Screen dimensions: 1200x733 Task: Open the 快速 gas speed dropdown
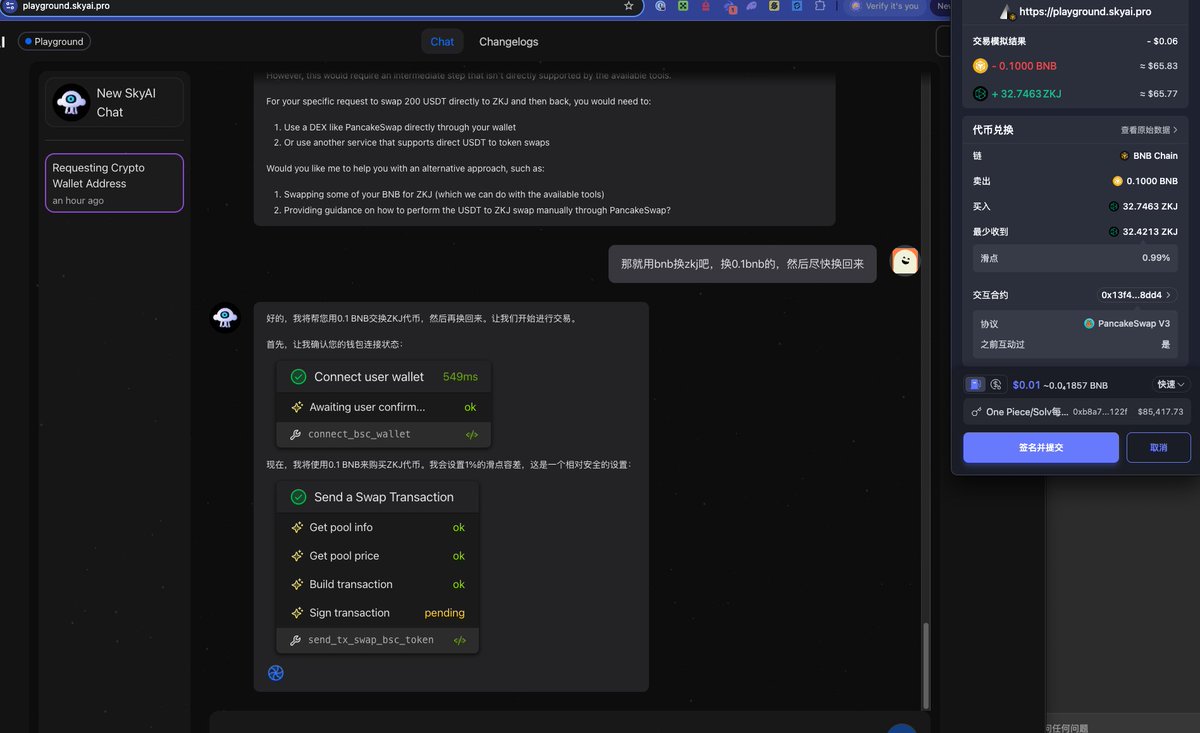(1170, 384)
